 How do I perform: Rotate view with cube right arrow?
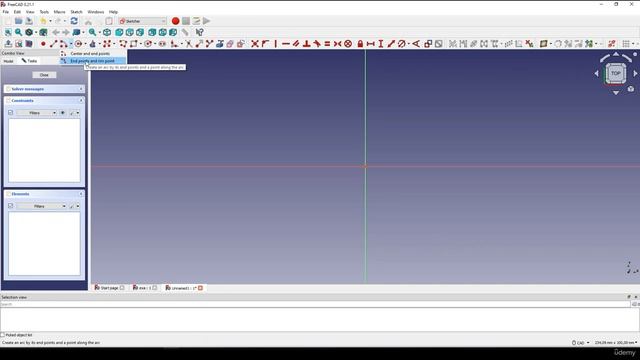(635, 73)
